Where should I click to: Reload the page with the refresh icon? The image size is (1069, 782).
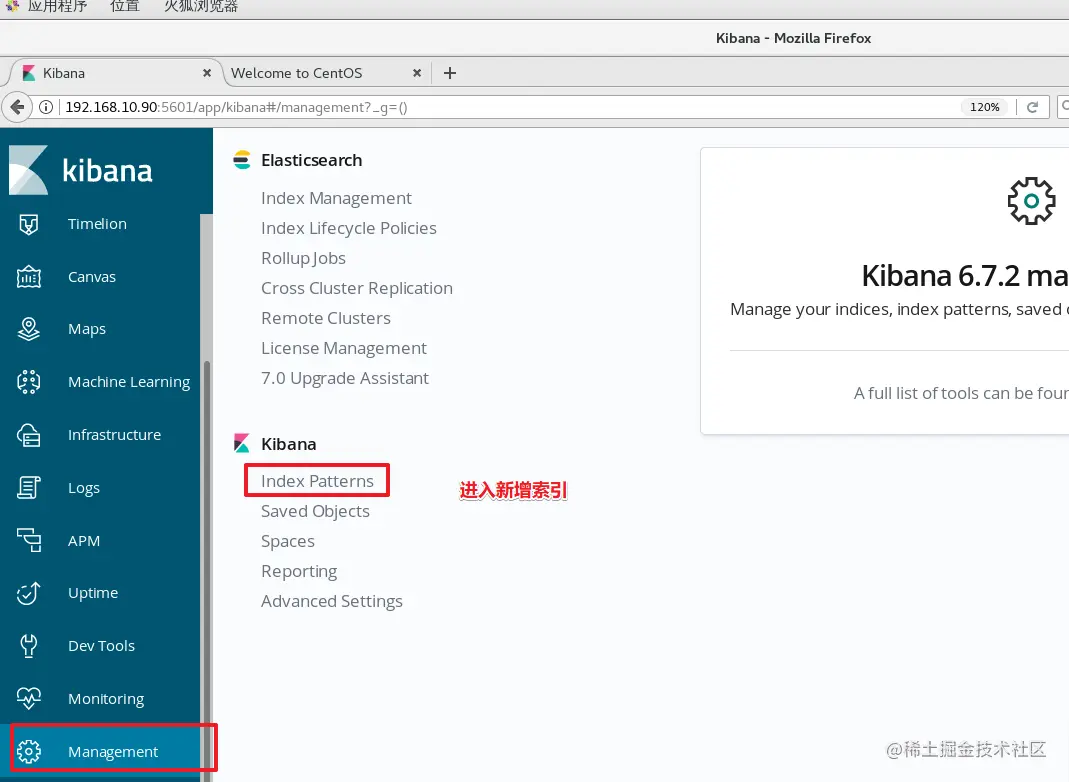1032,107
